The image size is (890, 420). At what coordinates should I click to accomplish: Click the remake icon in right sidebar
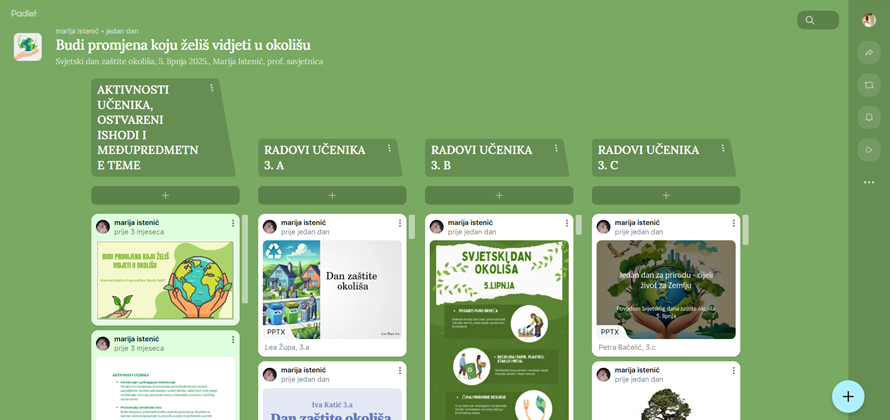[x=869, y=86]
